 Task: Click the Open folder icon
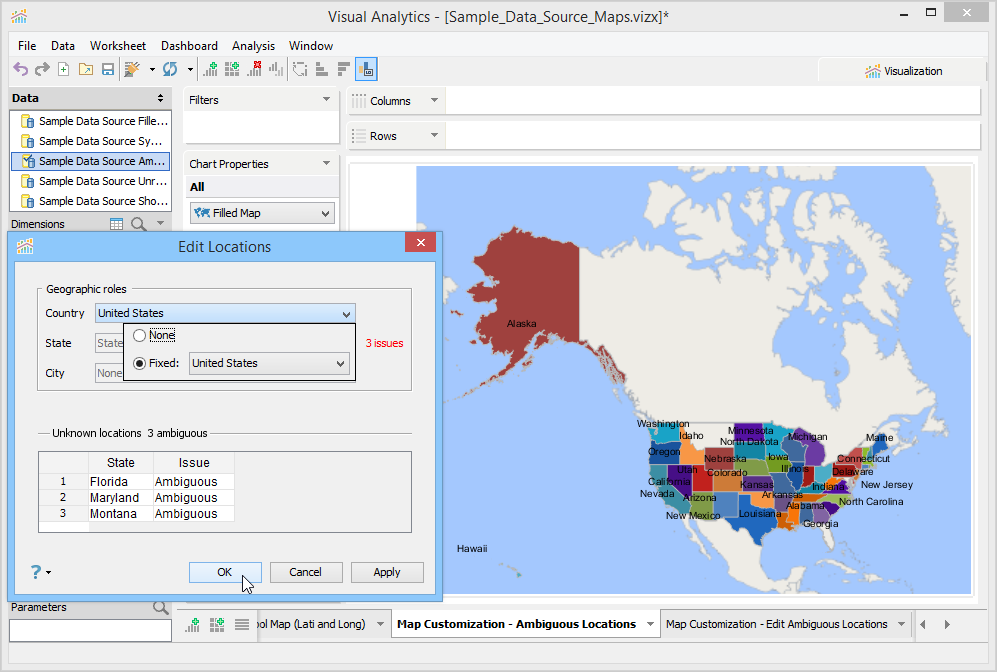[x=86, y=69]
